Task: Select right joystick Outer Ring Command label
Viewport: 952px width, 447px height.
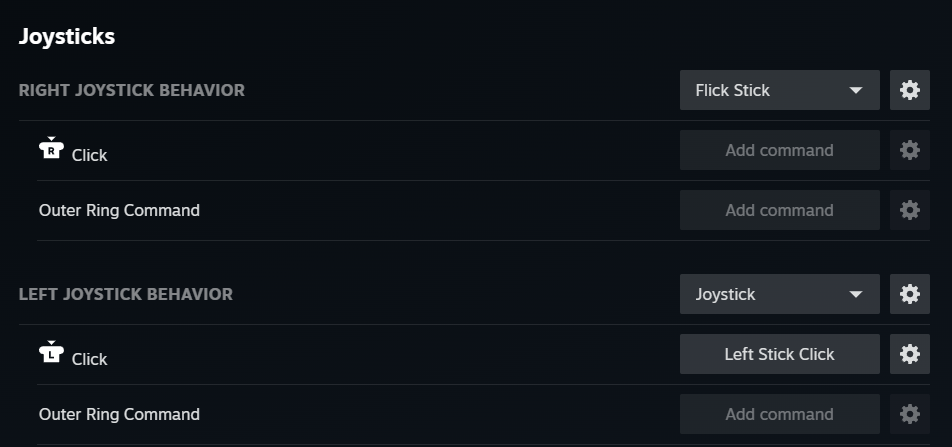Action: coord(119,210)
